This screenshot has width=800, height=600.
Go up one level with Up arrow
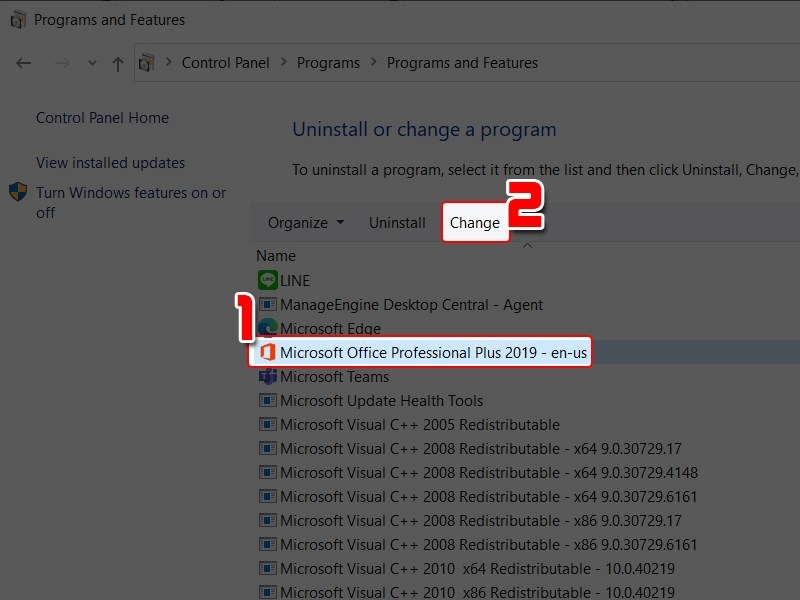point(118,64)
